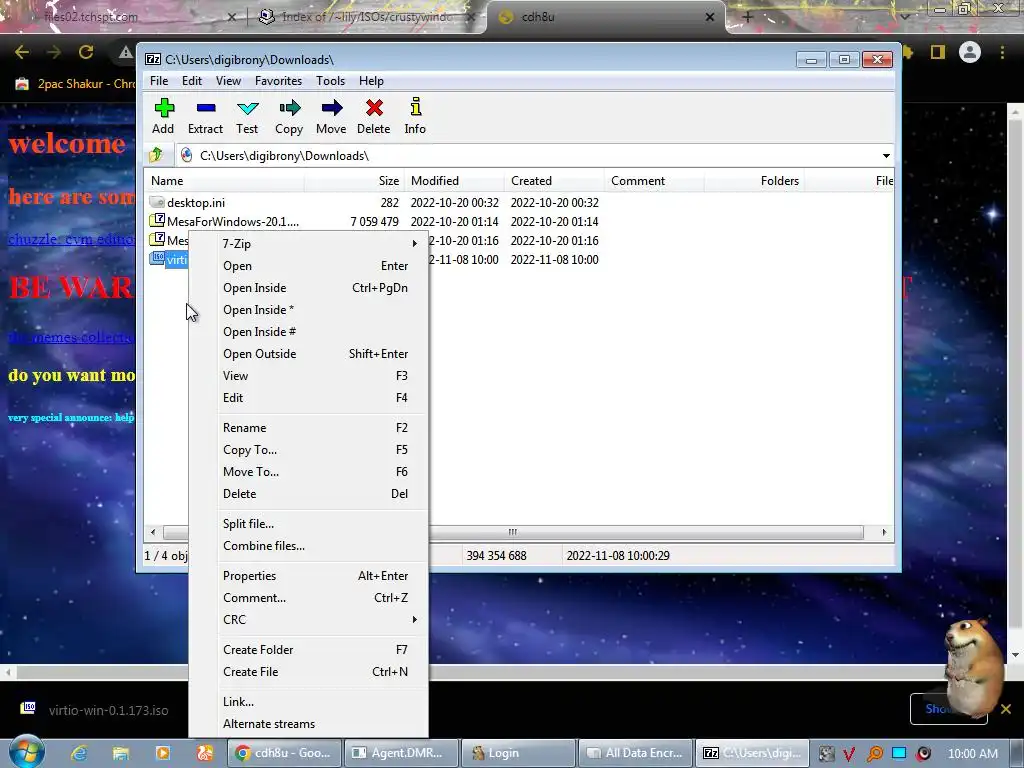Click the Test toolbar icon
This screenshot has width=1024, height=768.
(x=248, y=108)
